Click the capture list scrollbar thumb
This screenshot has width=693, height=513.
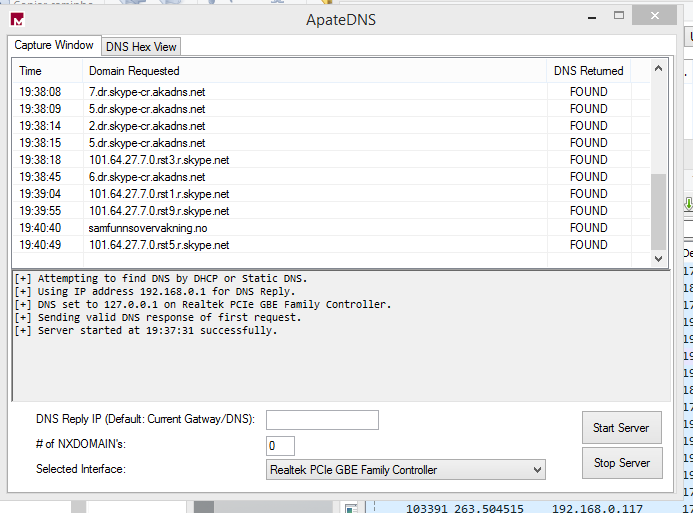(658, 212)
